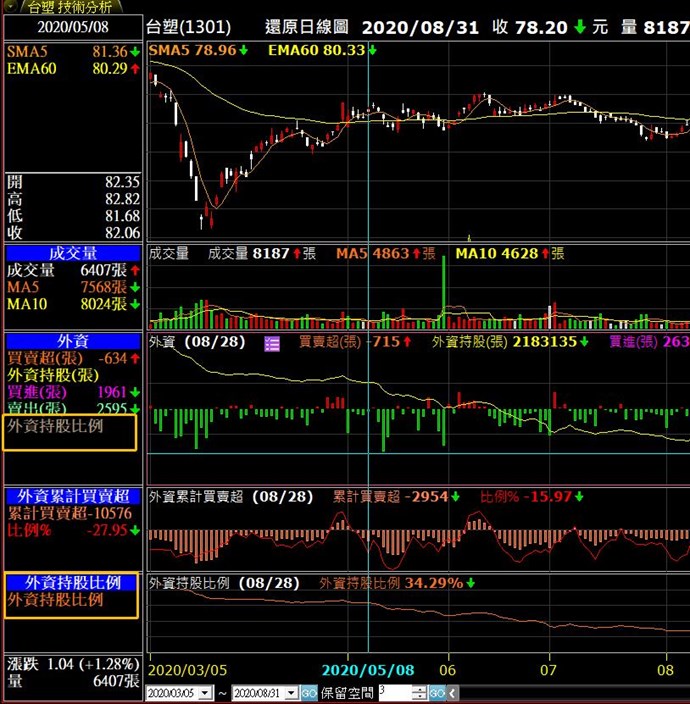Click the tall green volume spike bar

(x=441, y=290)
